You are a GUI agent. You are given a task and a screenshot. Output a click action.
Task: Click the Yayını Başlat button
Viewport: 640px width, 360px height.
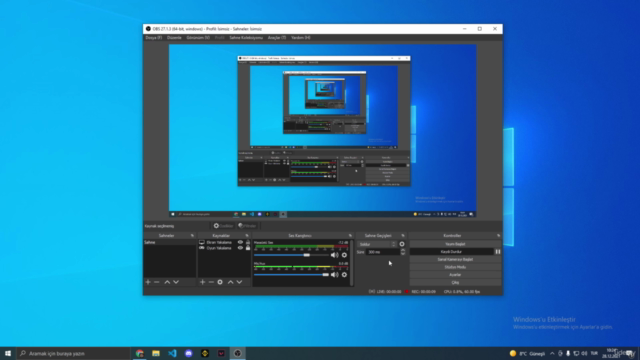point(455,244)
